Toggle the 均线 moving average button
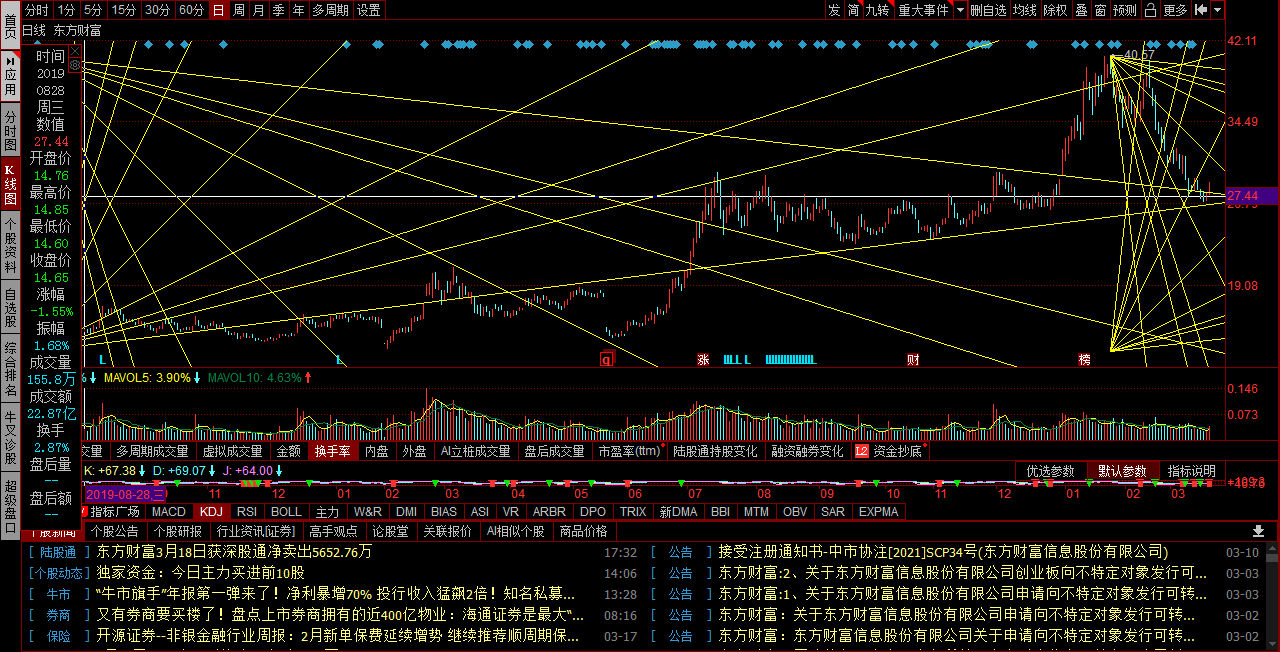The width and height of the screenshot is (1280, 652). click(x=1025, y=10)
